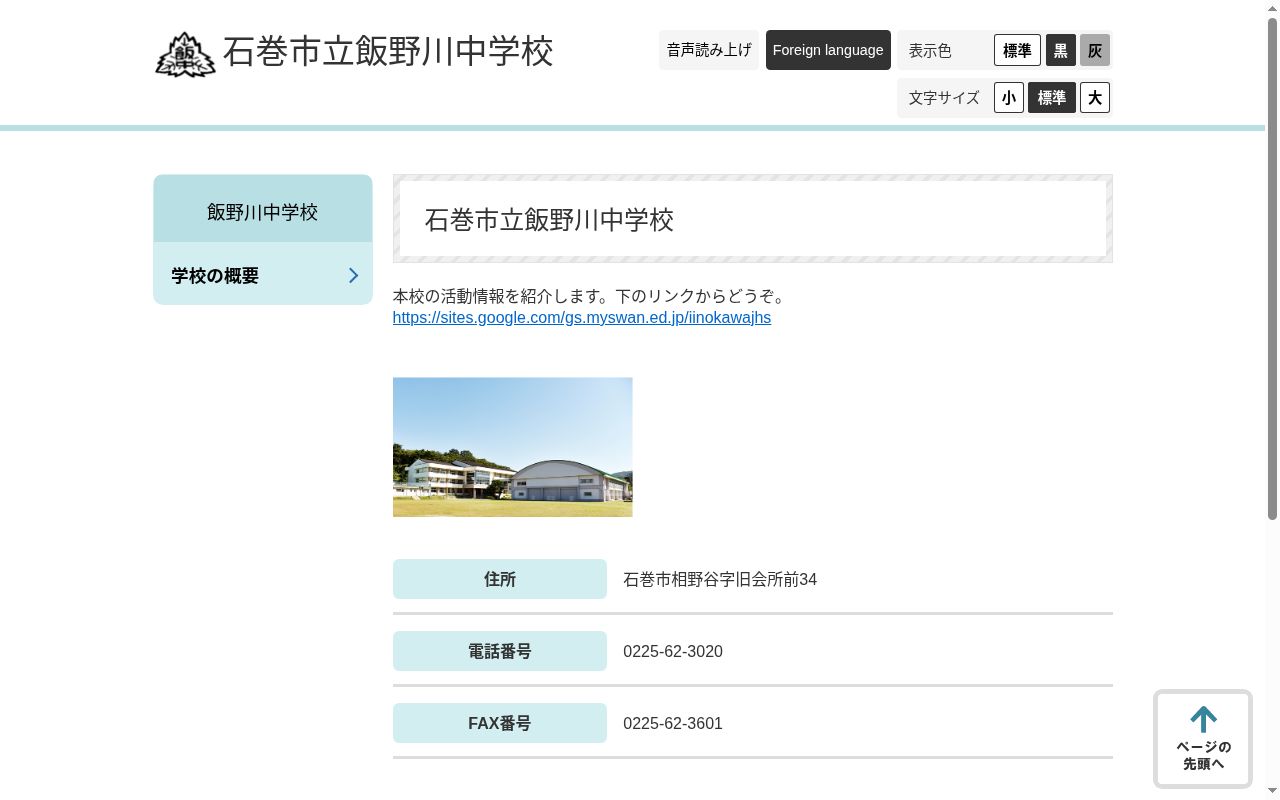
Task: Click the phone number 0225-62-3020
Action: click(x=673, y=652)
